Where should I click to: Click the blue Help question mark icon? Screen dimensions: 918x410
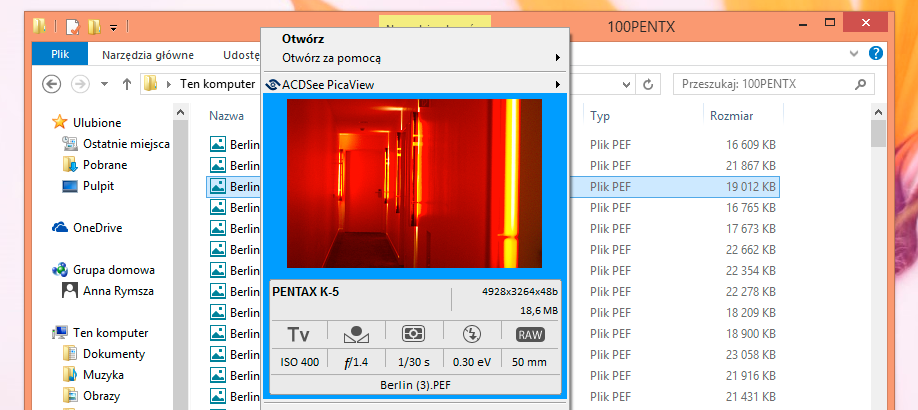pos(875,54)
